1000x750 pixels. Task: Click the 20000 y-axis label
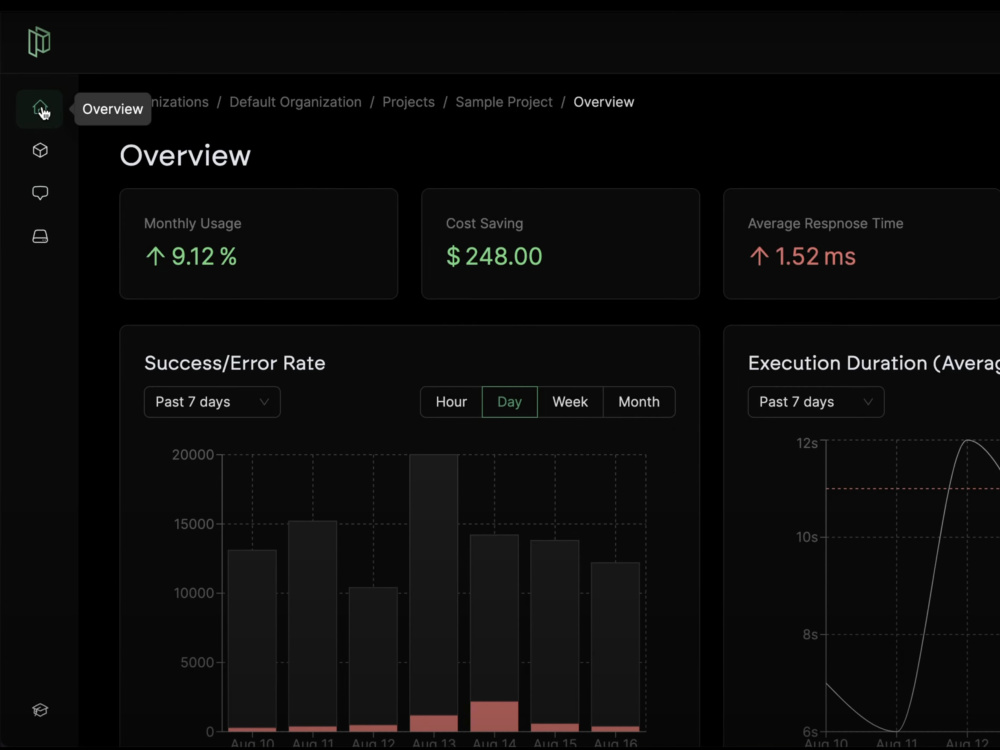[x=193, y=455]
